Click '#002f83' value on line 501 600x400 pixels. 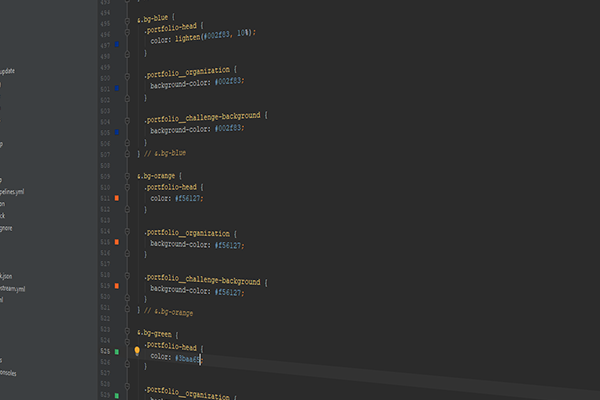(228, 82)
